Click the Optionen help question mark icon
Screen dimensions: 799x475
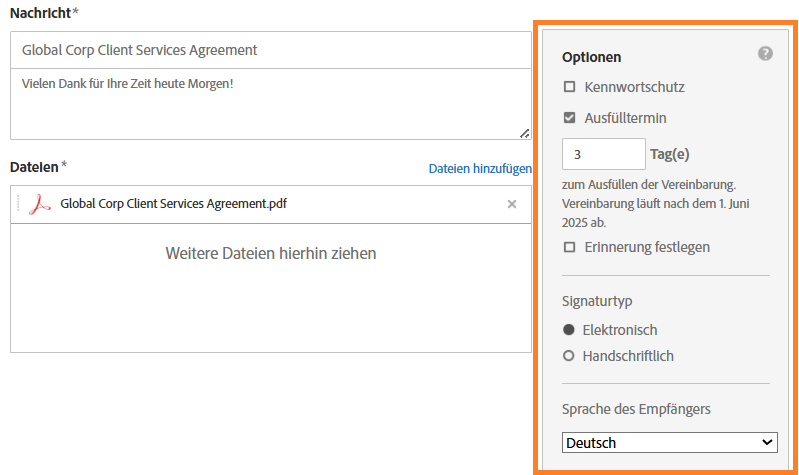click(765, 54)
